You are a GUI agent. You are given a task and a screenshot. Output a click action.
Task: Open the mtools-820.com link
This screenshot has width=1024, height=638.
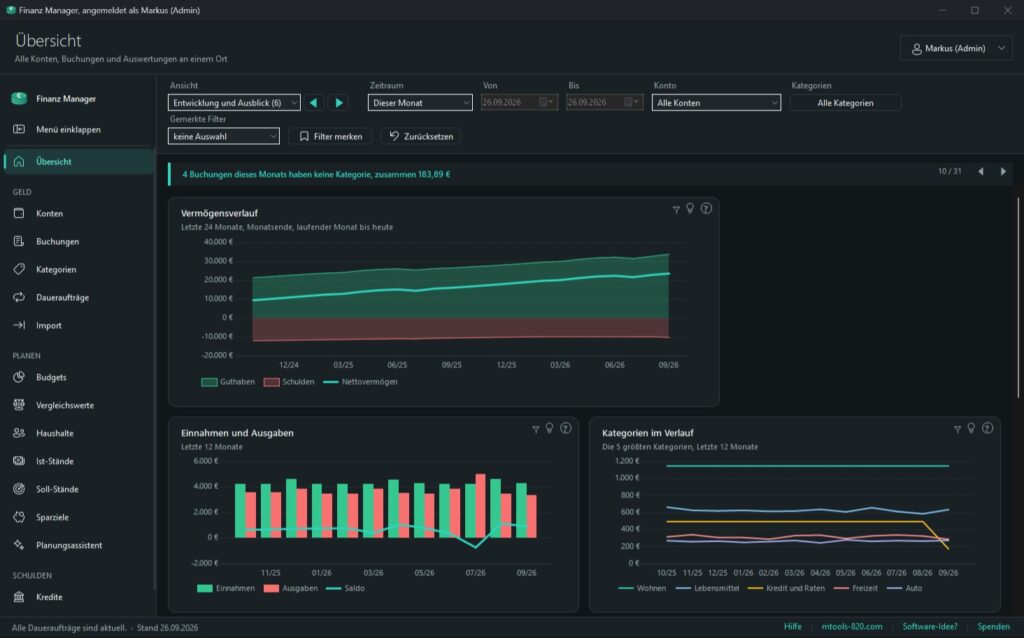852,627
